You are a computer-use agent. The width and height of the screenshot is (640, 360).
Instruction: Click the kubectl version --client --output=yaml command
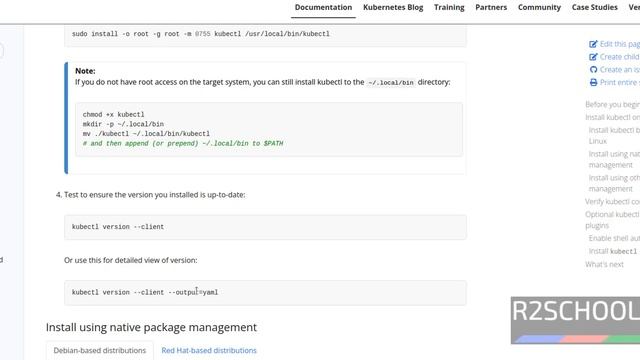145,292
